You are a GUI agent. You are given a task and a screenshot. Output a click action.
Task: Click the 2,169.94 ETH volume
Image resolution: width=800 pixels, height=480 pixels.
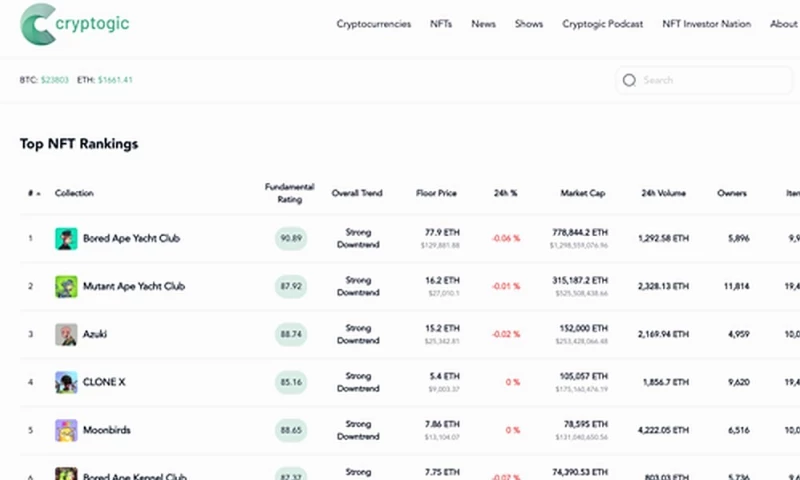pos(663,334)
